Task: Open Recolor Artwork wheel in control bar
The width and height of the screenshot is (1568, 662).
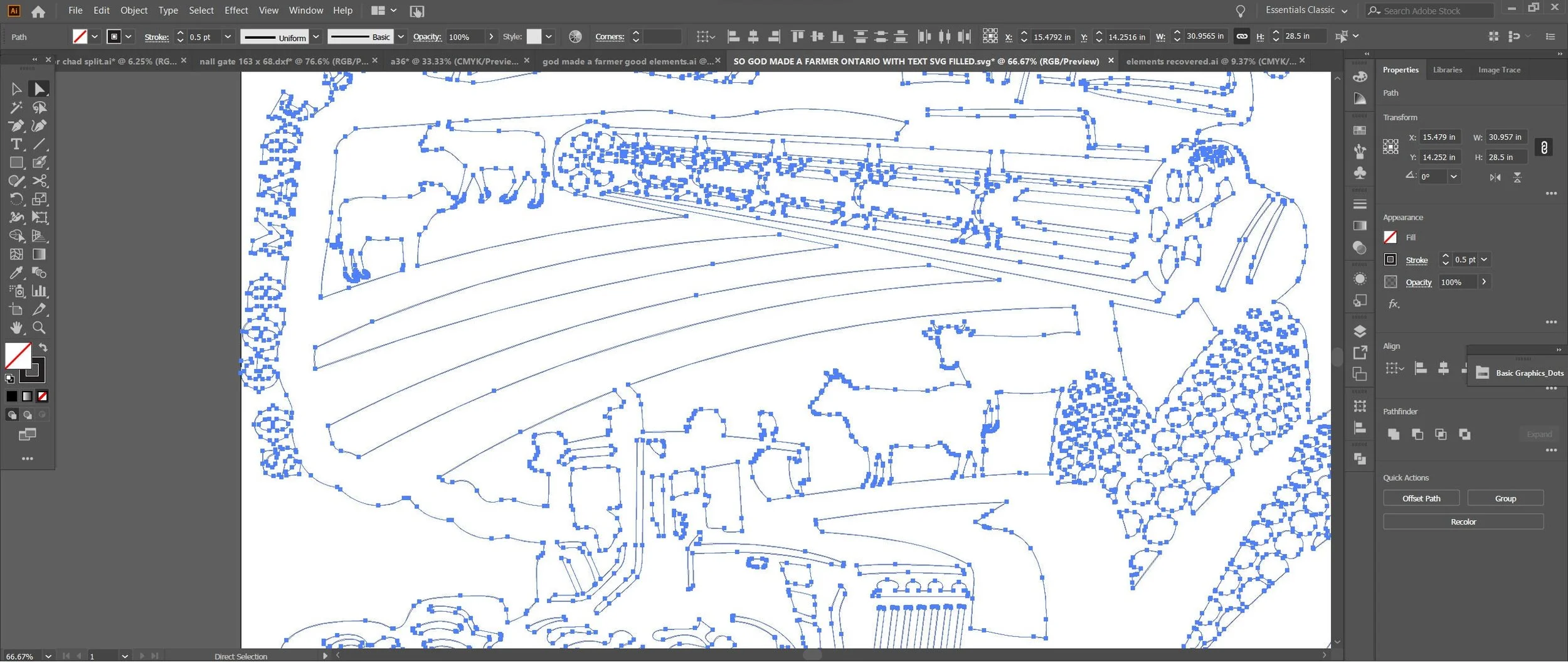Action: 575,37
